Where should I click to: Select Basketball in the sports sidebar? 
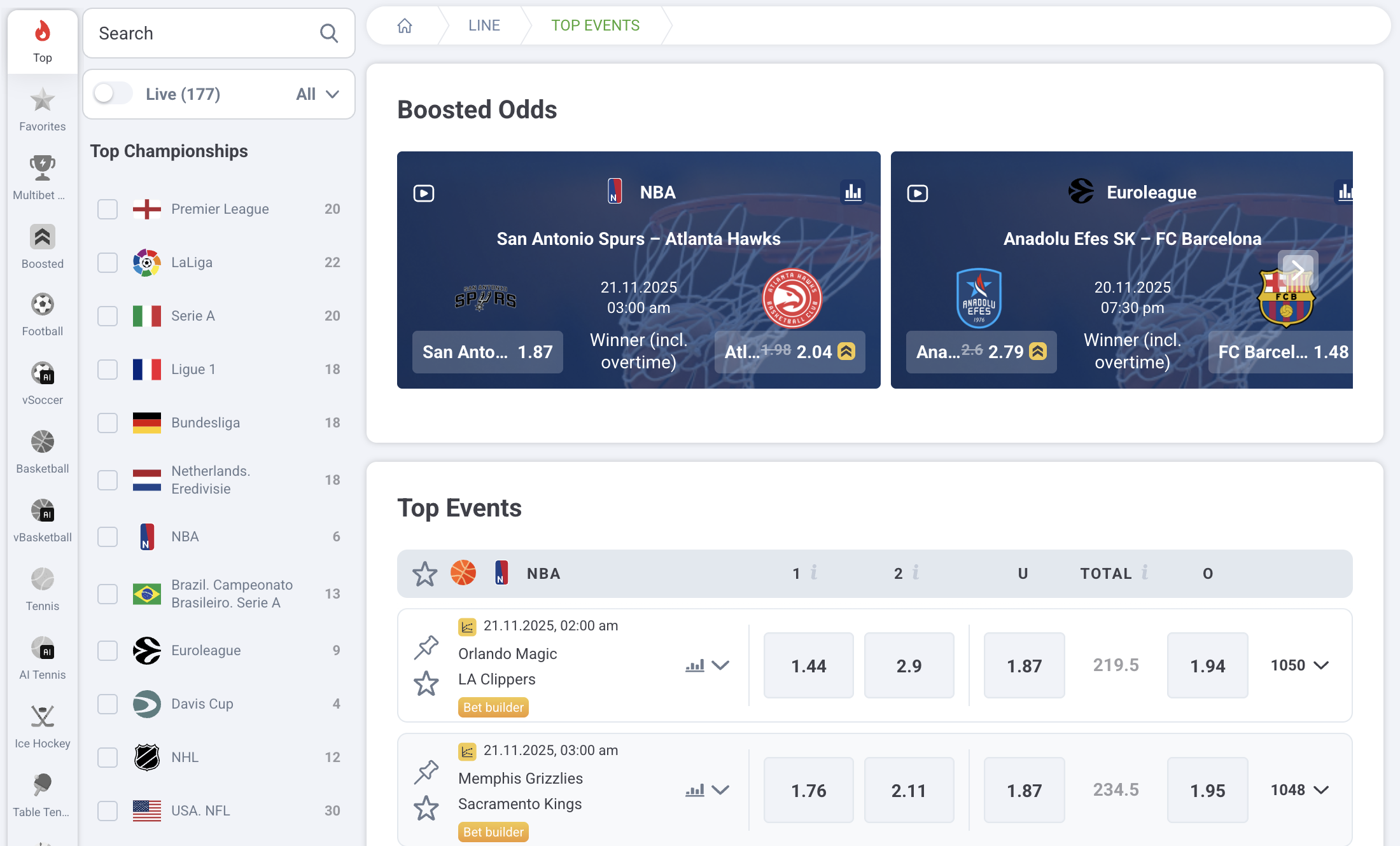[x=43, y=452]
